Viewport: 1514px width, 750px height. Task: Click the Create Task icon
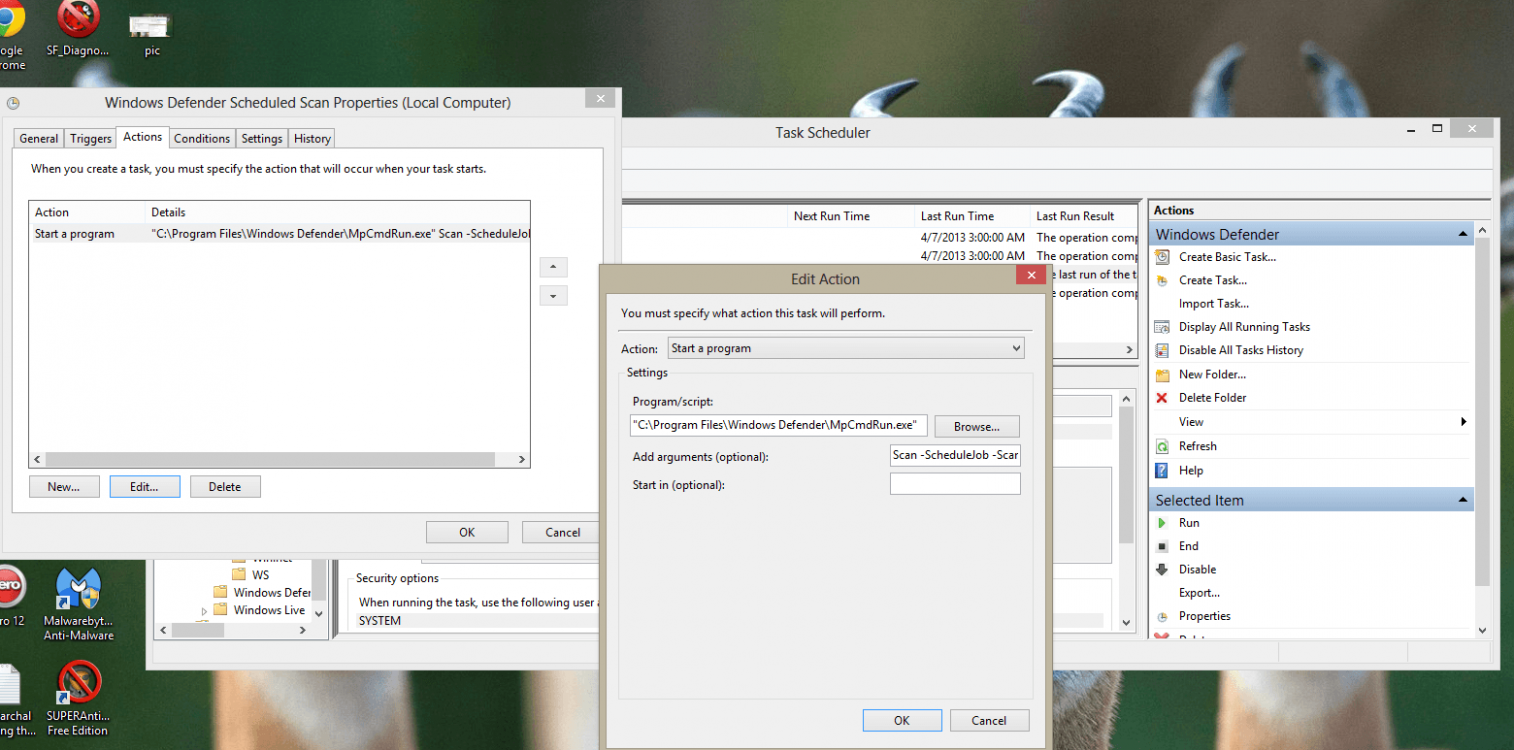(1162, 280)
